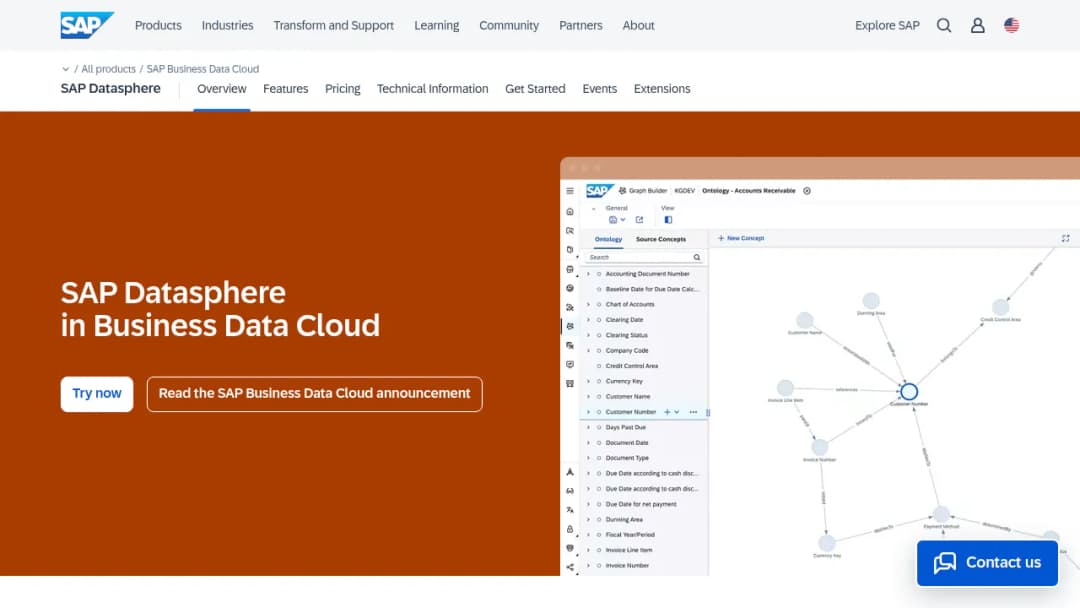Open the Extensions tab
This screenshot has width=1080, height=608.
click(662, 89)
